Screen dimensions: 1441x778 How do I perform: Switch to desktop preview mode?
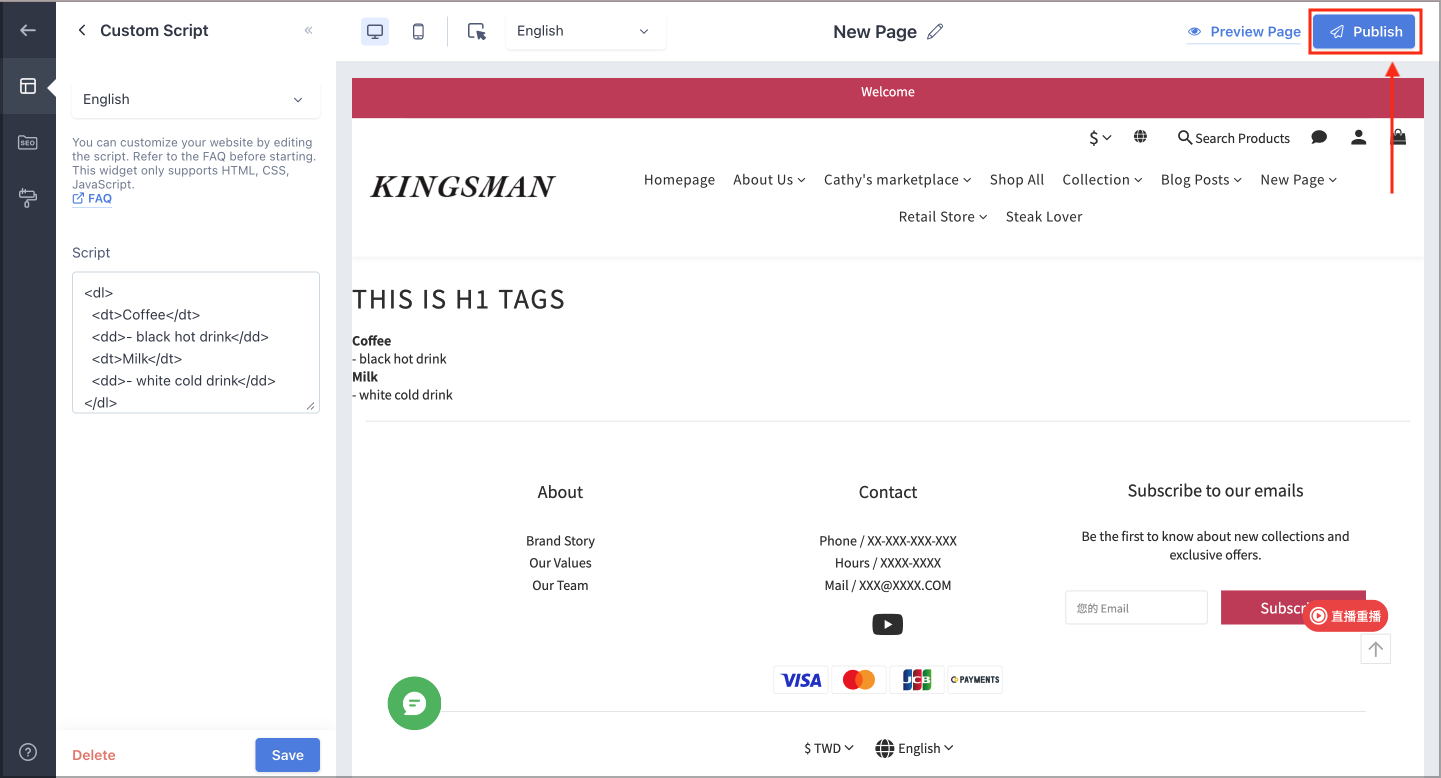[375, 31]
